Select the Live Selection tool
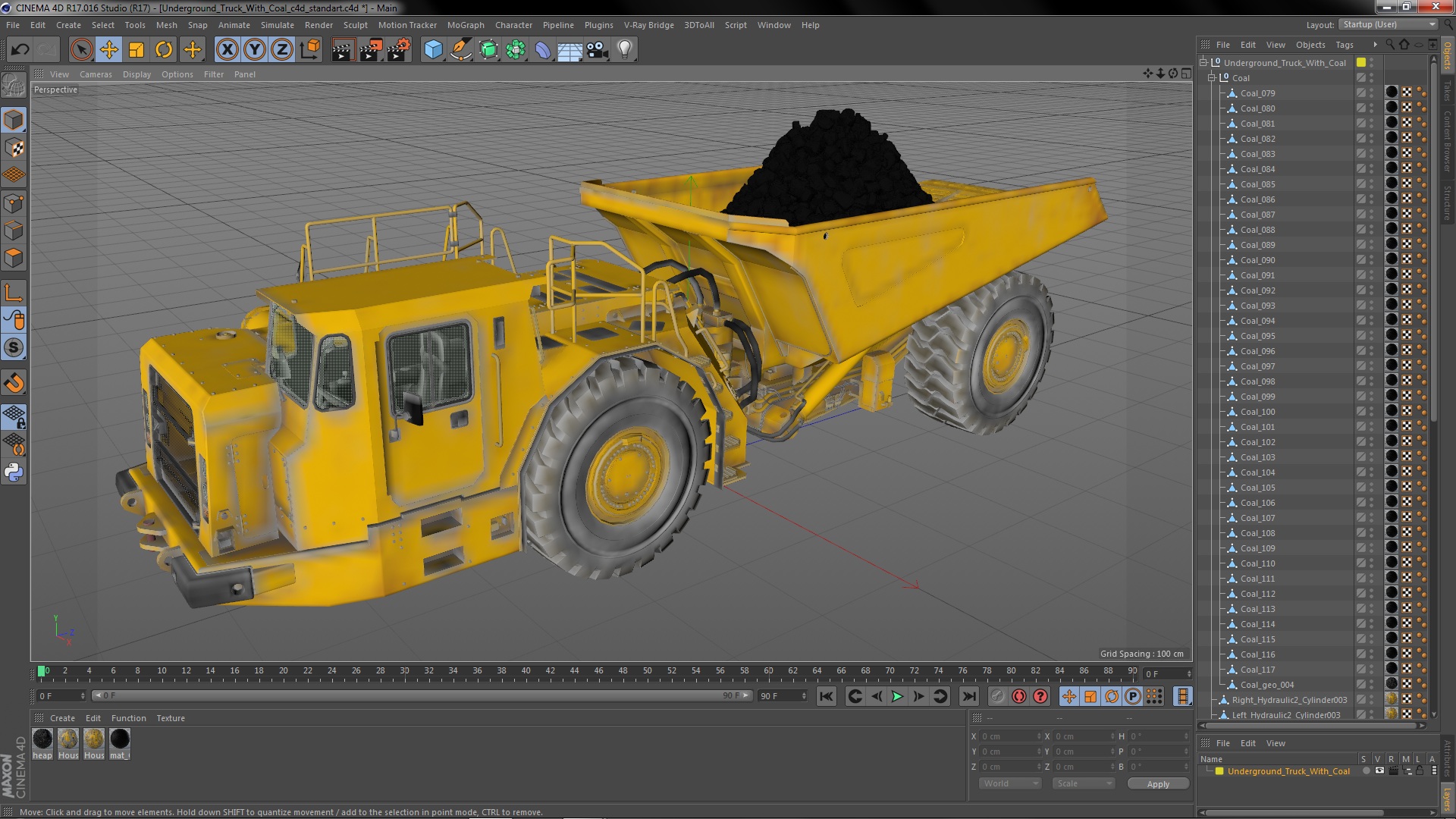The width and height of the screenshot is (1456, 819). pyautogui.click(x=81, y=50)
